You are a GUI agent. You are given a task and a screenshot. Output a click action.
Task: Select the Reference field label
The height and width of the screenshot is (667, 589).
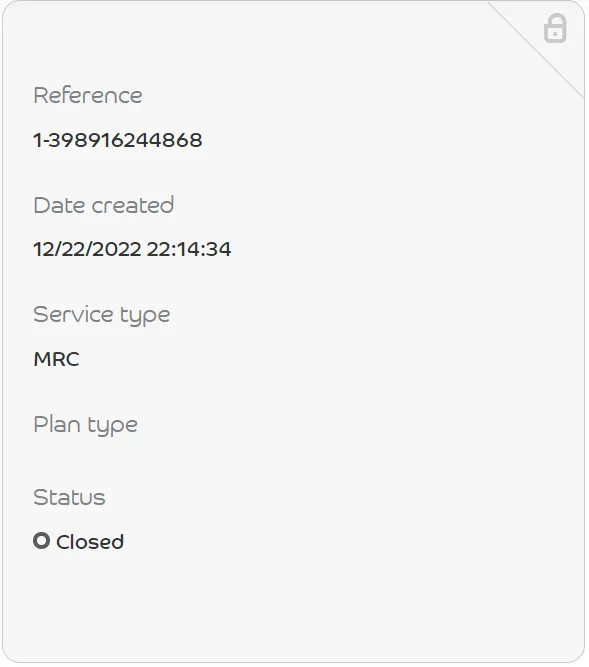[88, 95]
